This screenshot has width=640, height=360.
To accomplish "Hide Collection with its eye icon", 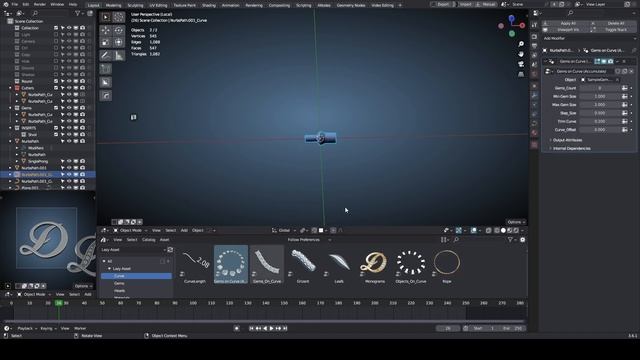I will pyautogui.click(x=69, y=28).
